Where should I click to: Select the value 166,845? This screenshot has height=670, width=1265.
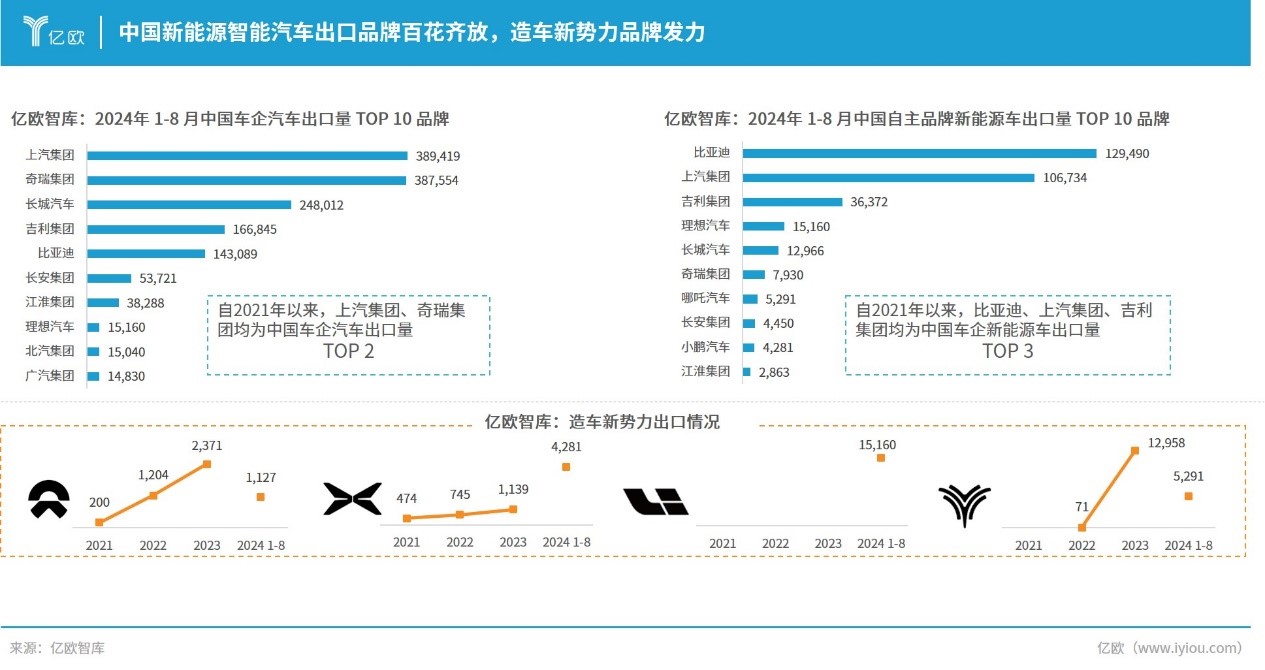pyautogui.click(x=256, y=229)
